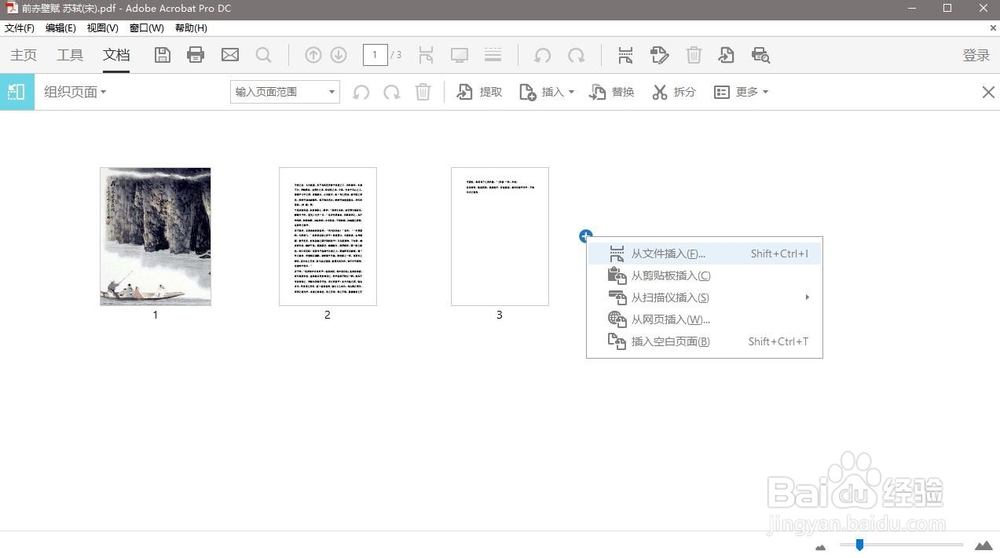Go to previous page up arrow icon
The image size is (1000, 558).
click(313, 55)
